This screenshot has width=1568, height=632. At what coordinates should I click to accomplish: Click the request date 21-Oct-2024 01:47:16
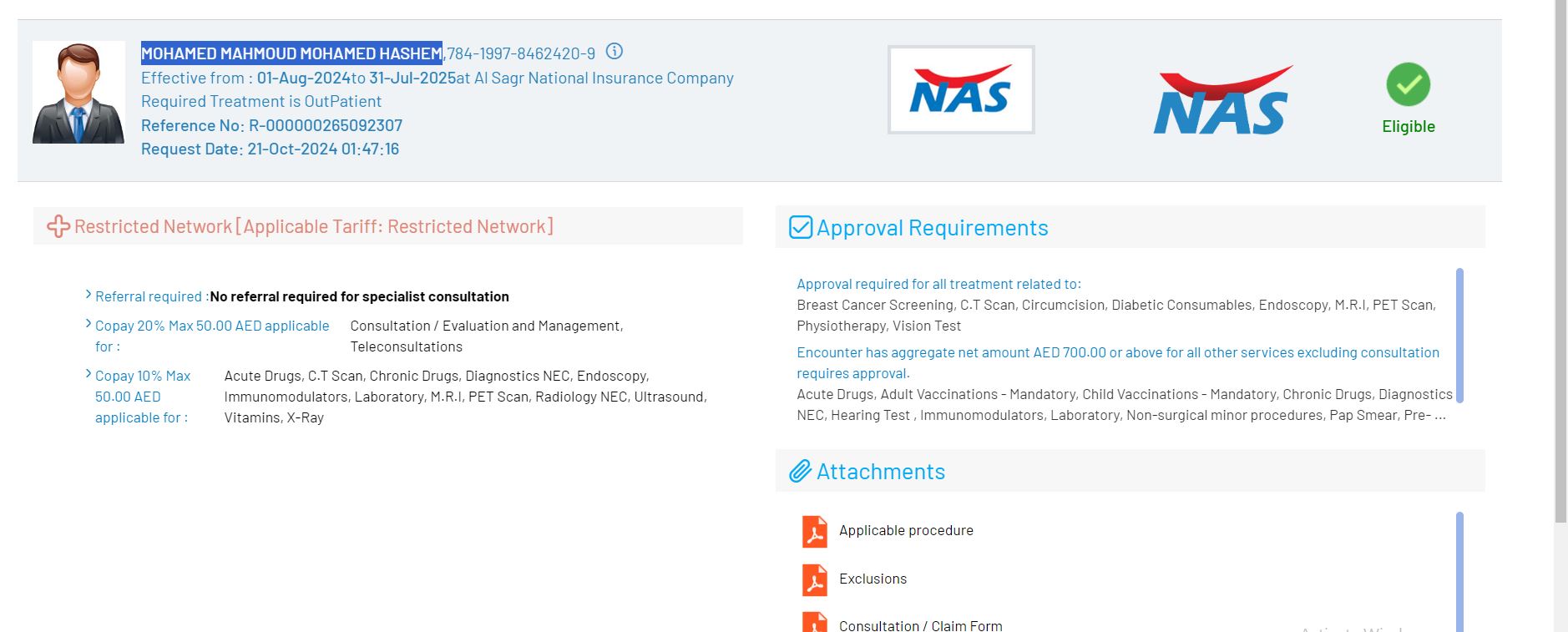[323, 149]
